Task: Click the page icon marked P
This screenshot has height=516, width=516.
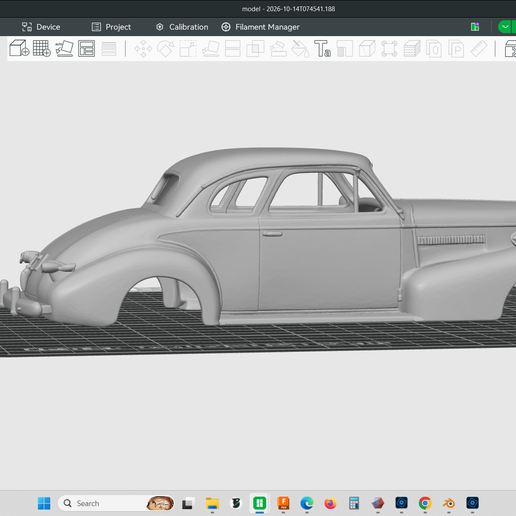Action: point(456,49)
